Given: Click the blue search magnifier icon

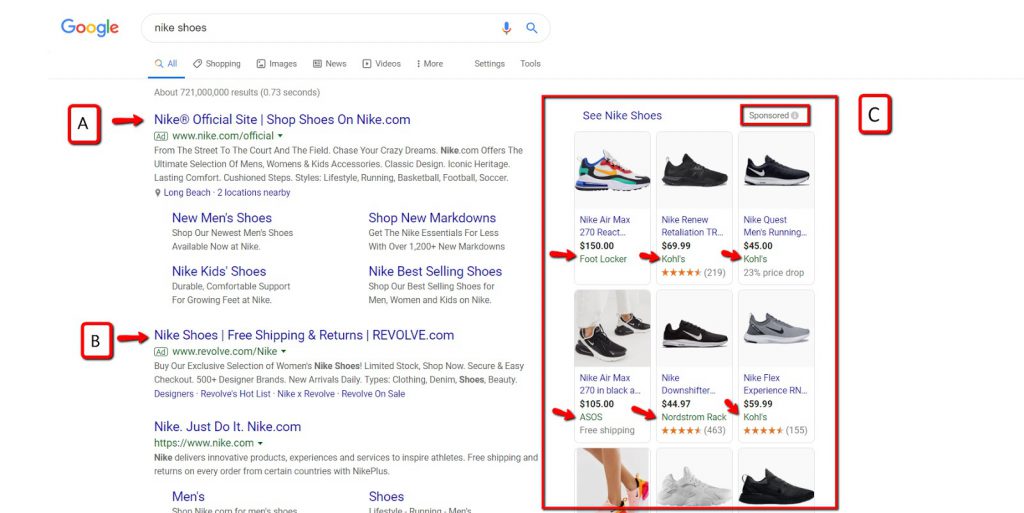Looking at the screenshot, I should coord(531,28).
